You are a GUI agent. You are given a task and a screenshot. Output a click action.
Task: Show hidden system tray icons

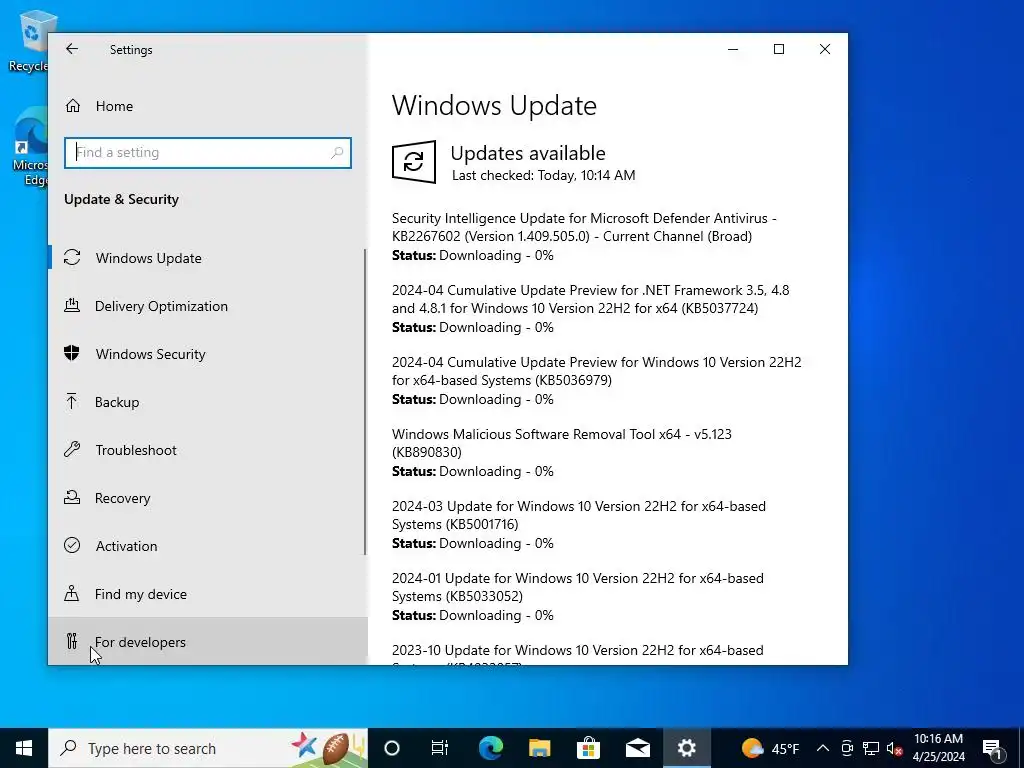823,748
